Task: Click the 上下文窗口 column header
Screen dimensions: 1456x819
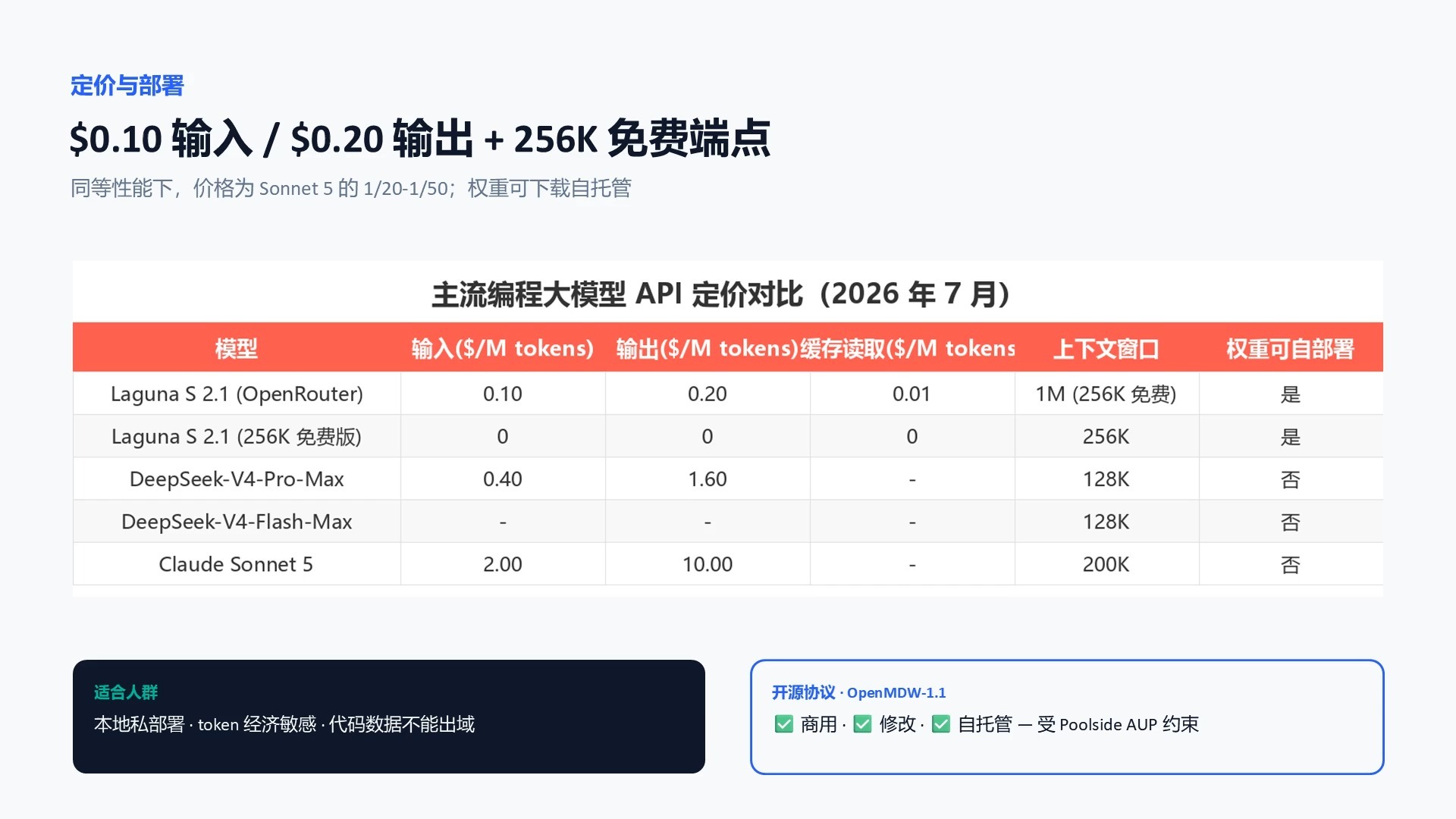Action: [1106, 348]
